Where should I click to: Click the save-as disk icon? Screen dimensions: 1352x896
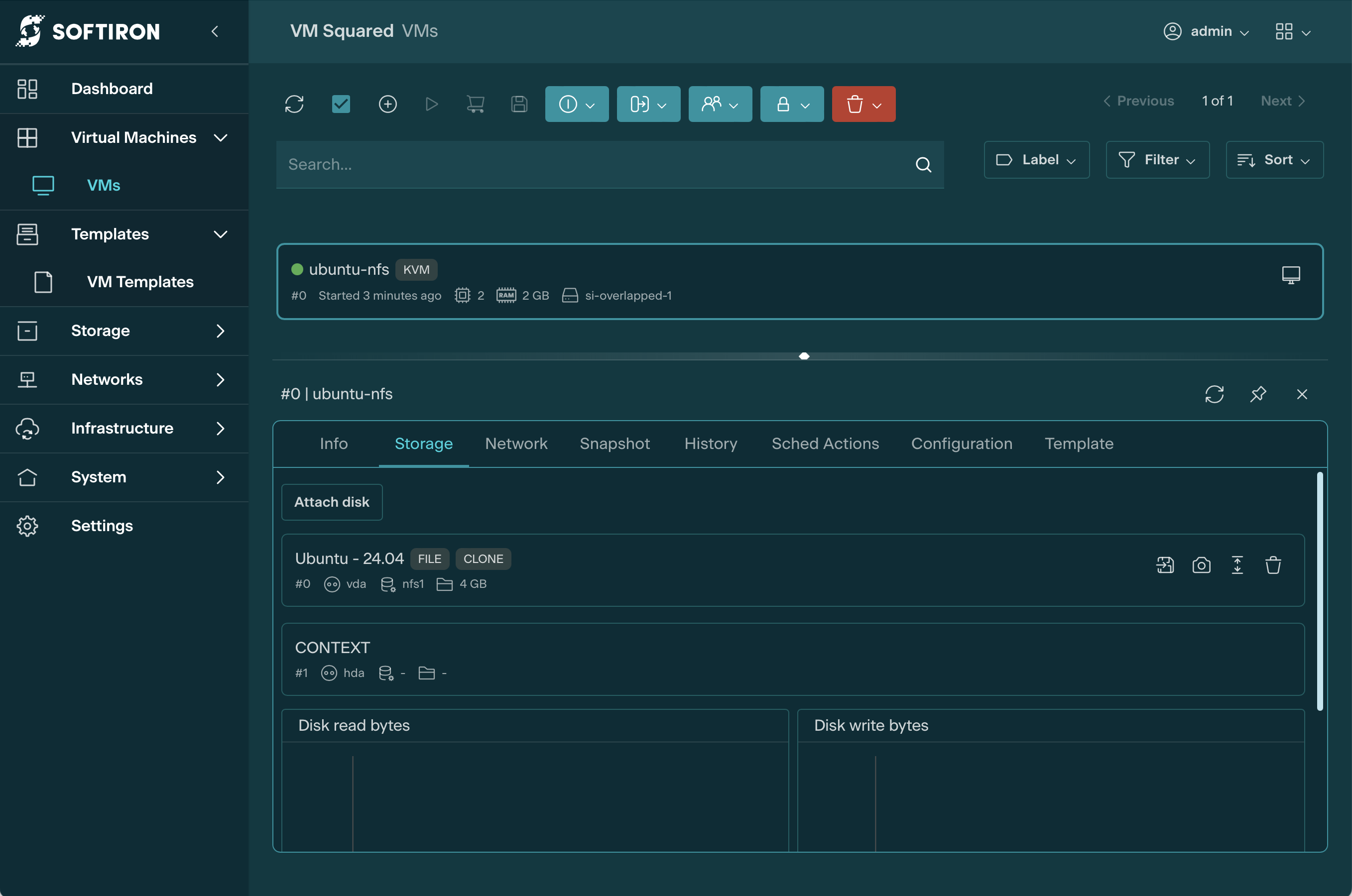pos(1164,565)
